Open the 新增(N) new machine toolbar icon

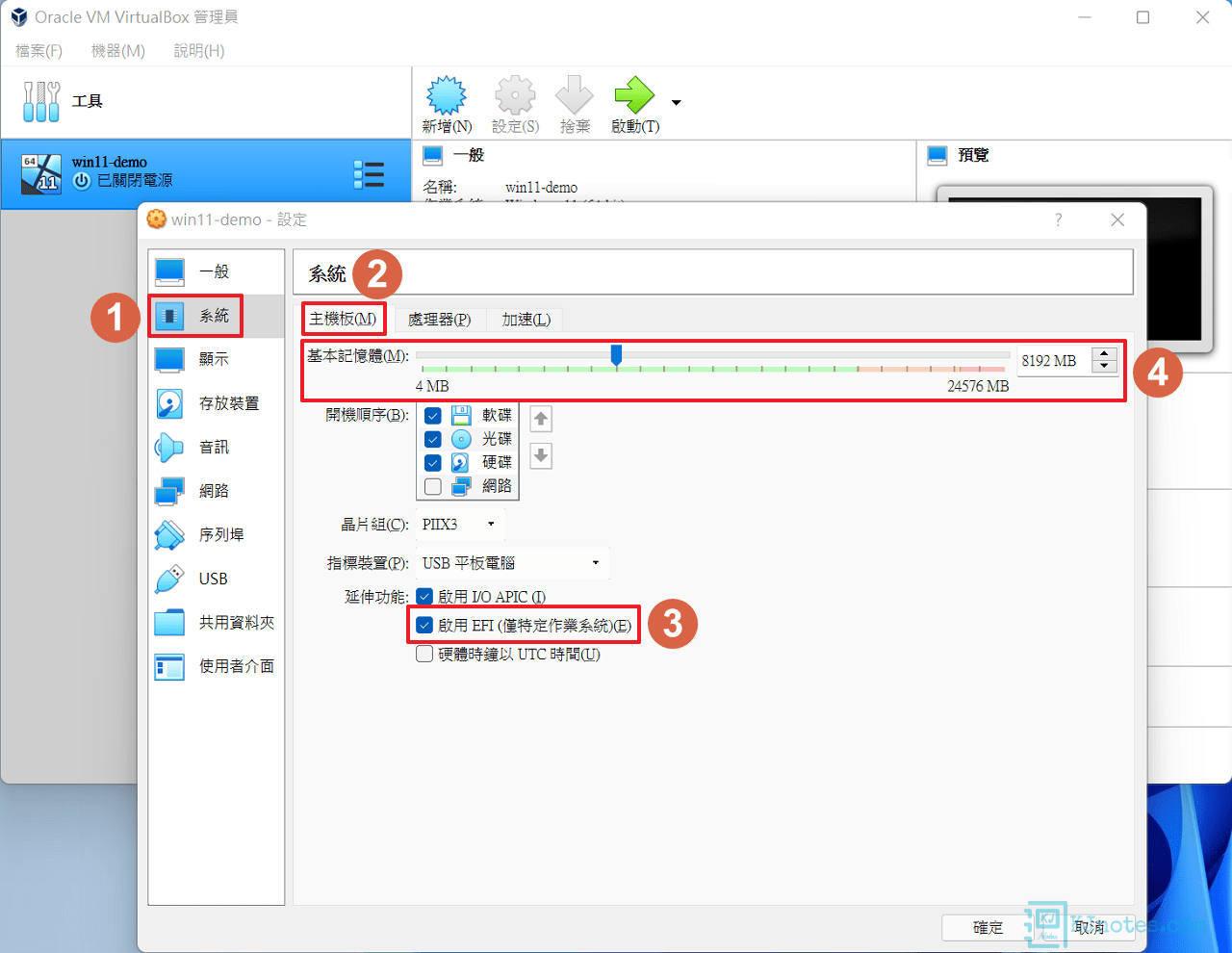pyautogui.click(x=447, y=96)
